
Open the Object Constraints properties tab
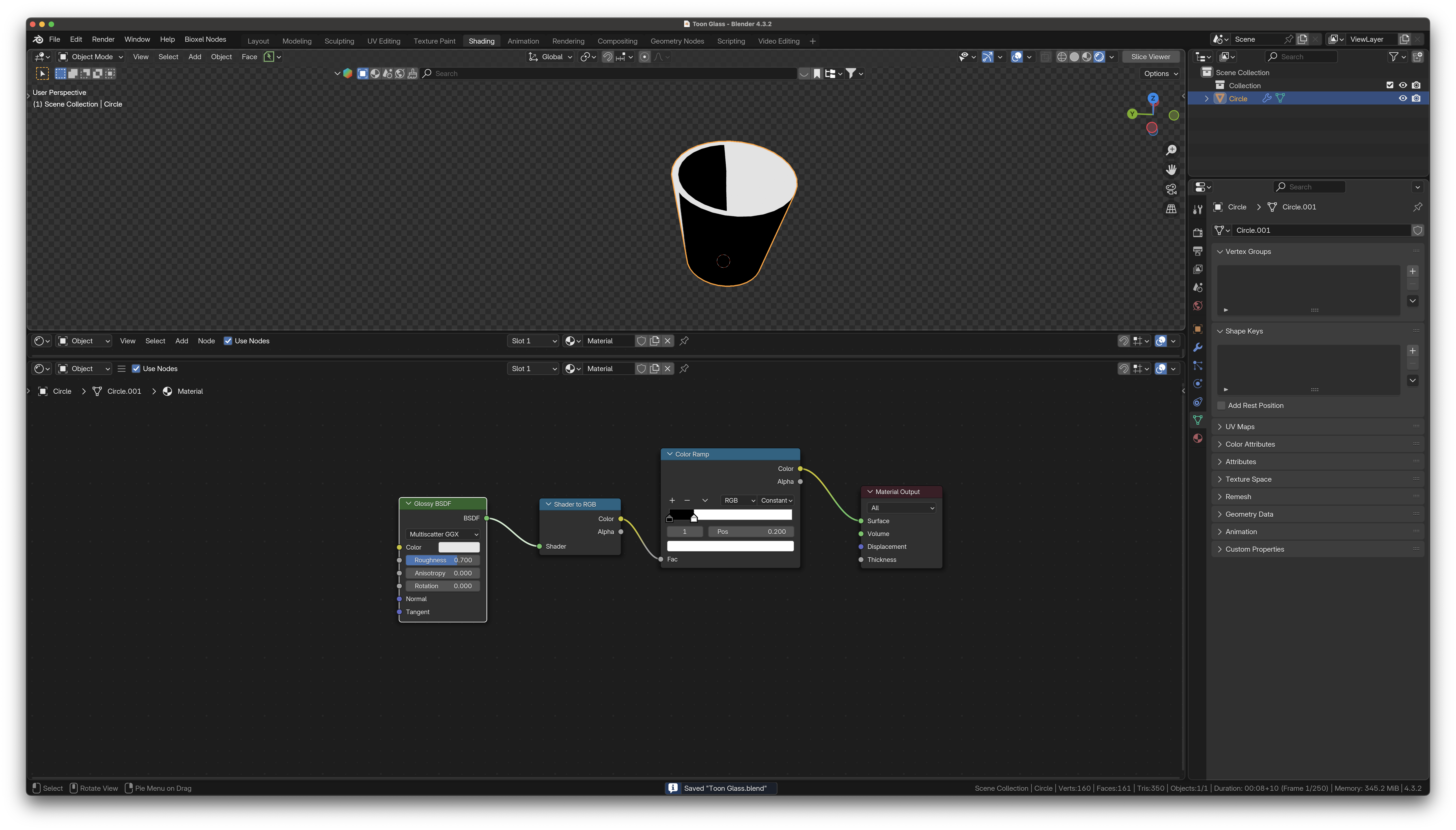pos(1198,402)
